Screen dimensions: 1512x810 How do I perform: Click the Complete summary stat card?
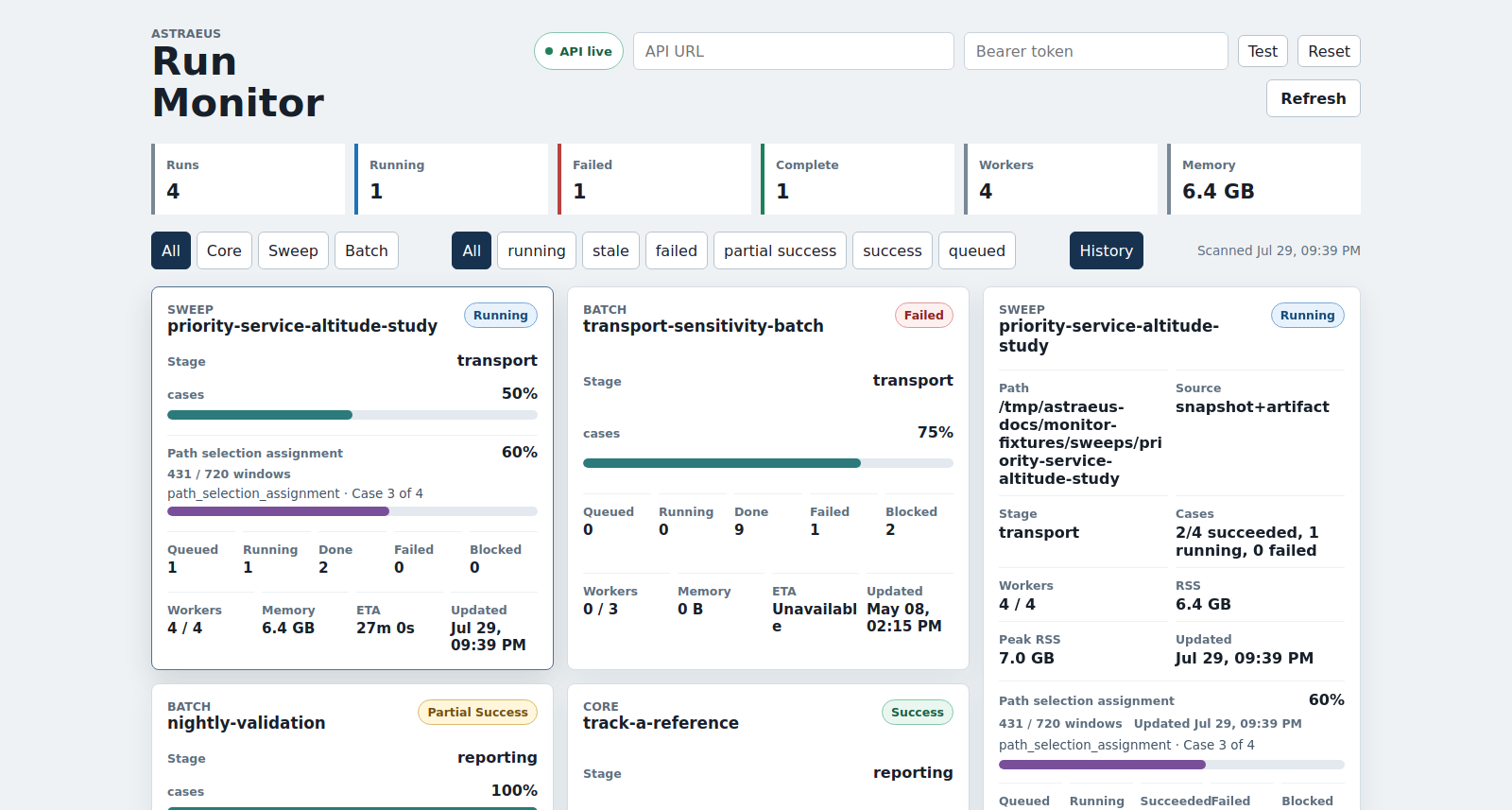tap(858, 179)
